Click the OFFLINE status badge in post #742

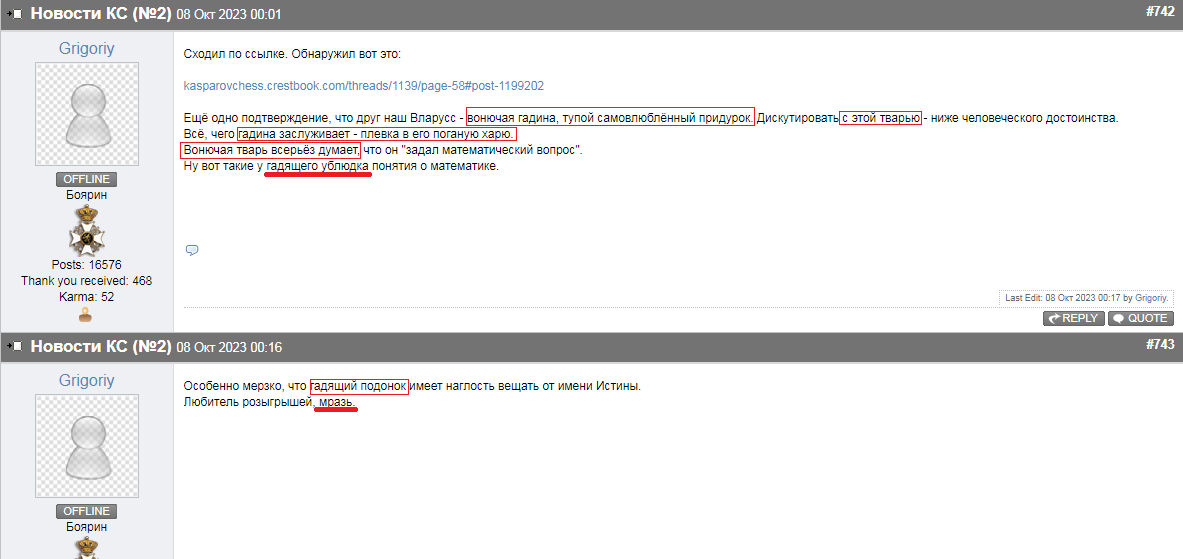[86, 179]
